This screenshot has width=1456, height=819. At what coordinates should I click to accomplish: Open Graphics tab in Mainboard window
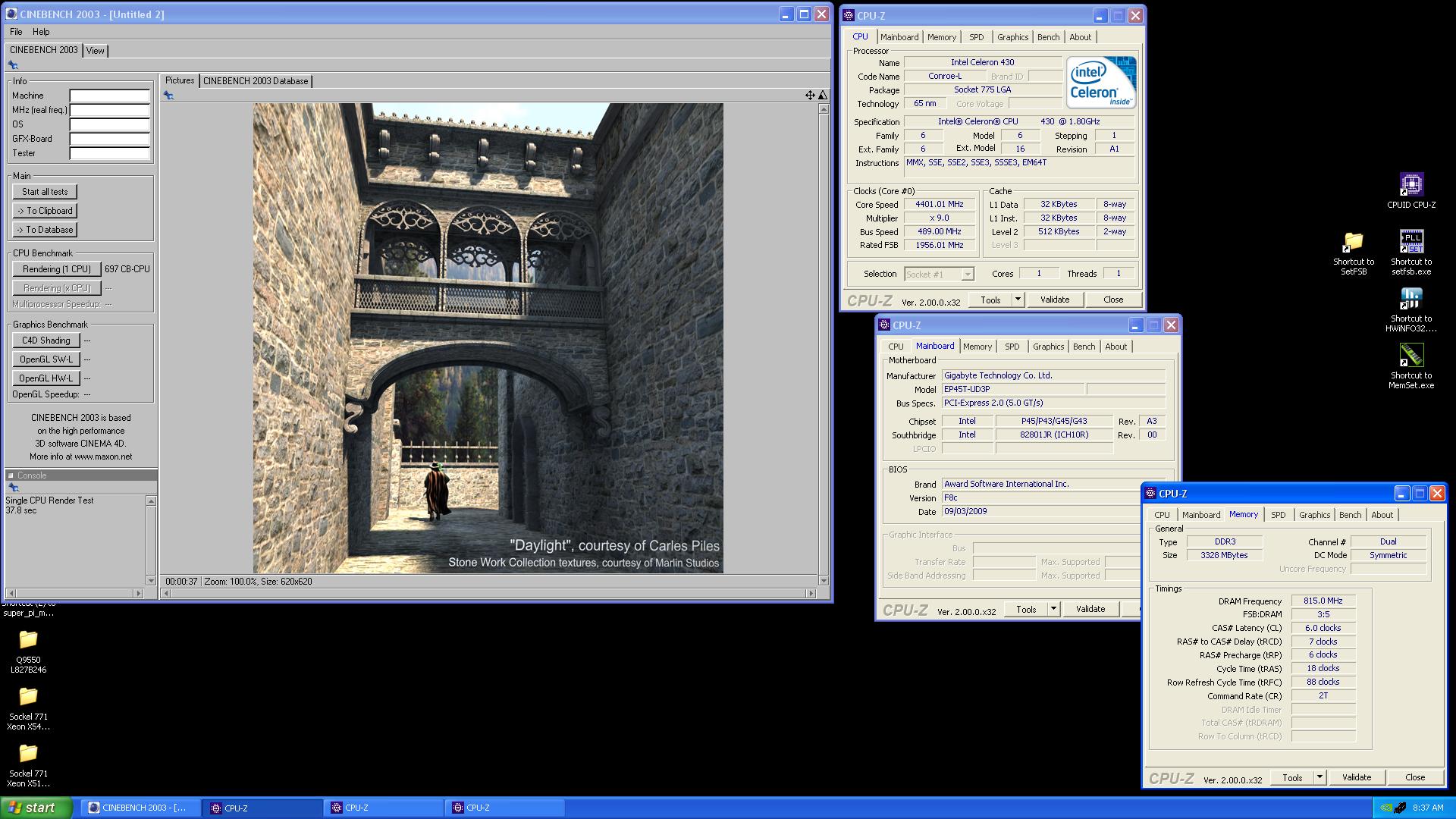[x=1049, y=347]
